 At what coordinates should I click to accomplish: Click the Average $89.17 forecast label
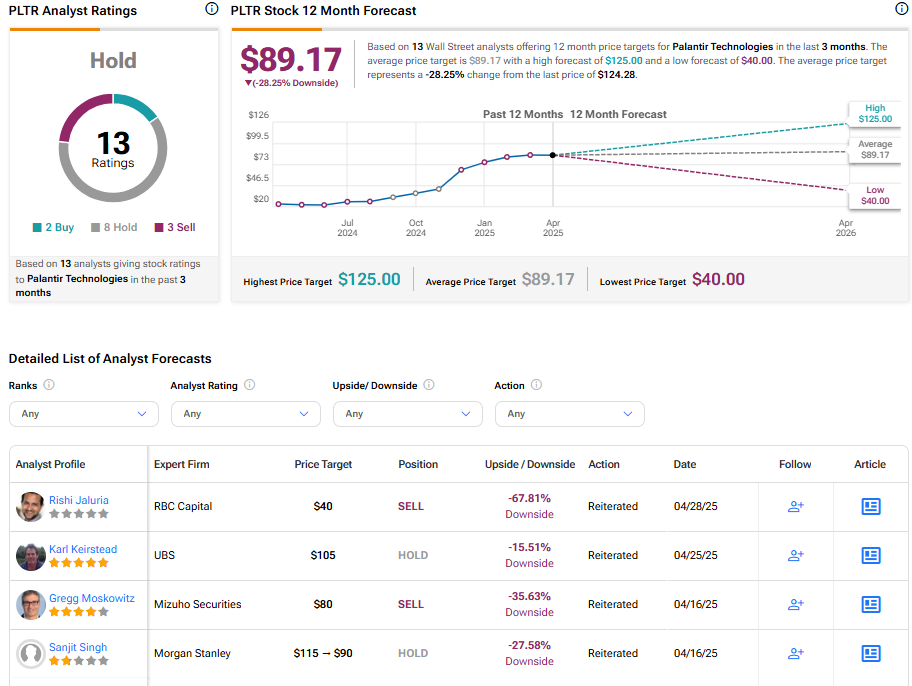click(875, 149)
